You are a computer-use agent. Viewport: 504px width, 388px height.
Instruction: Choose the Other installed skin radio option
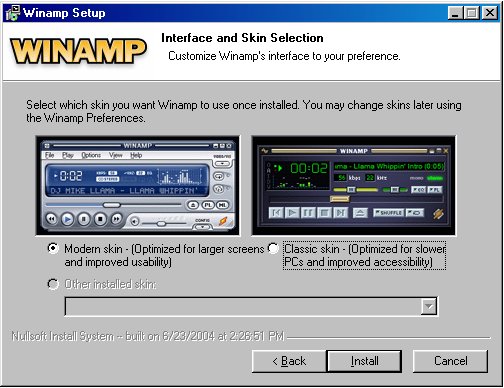pos(53,284)
